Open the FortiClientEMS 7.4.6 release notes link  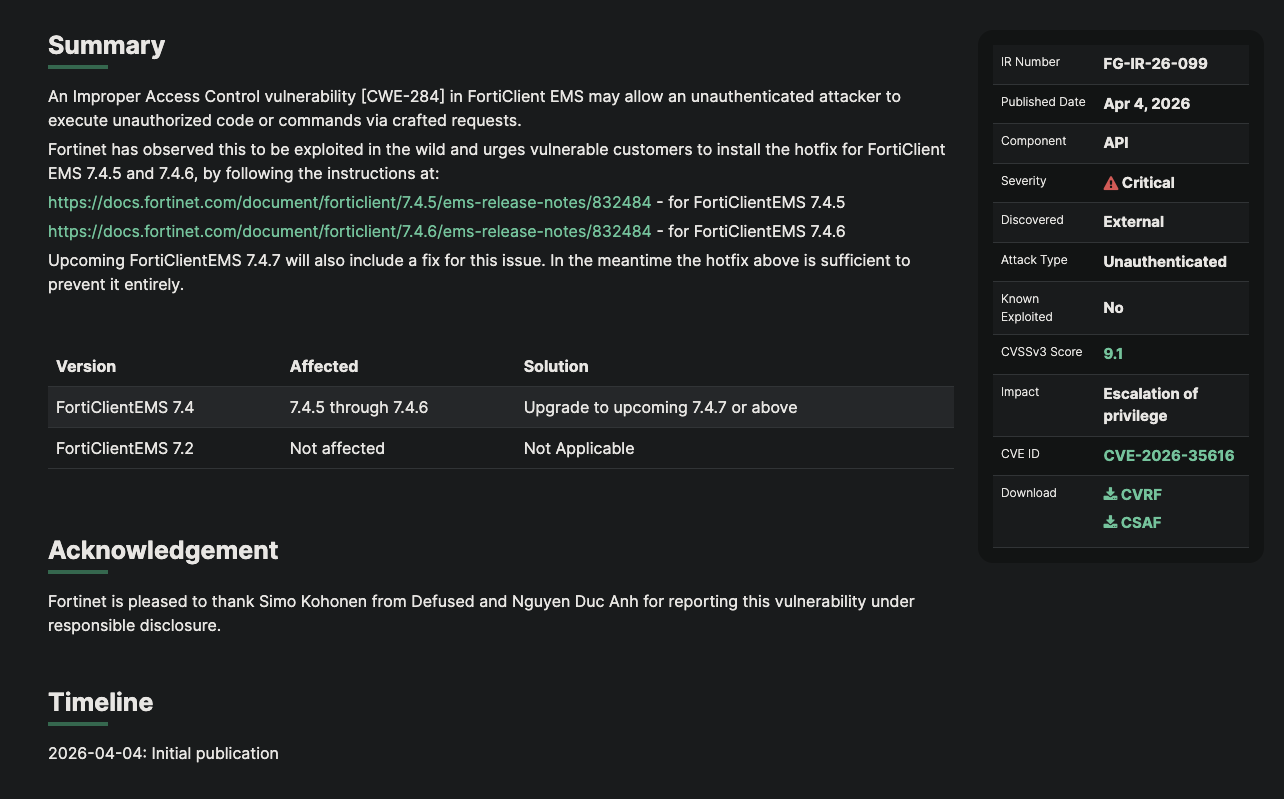(x=349, y=231)
